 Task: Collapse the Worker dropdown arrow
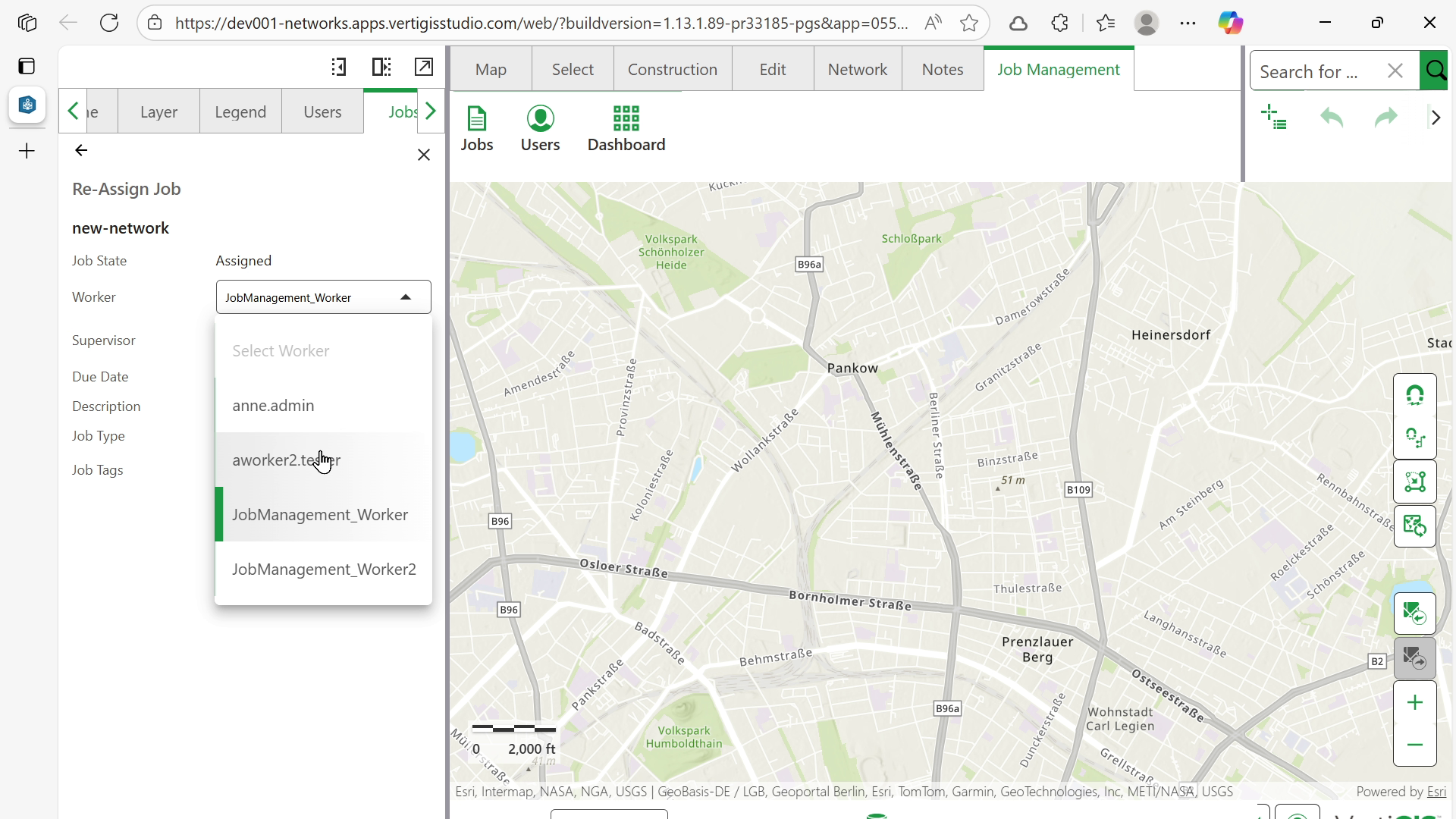pyautogui.click(x=406, y=297)
